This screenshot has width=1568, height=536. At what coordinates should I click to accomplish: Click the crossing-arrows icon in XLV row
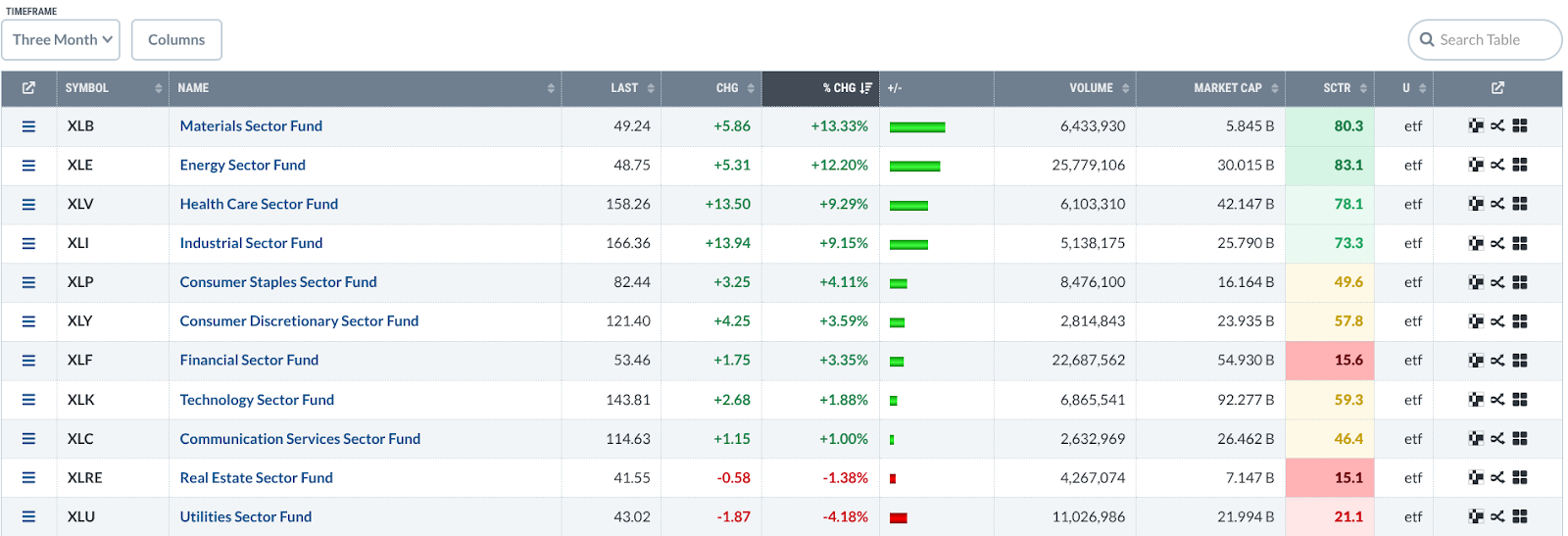(x=1497, y=204)
